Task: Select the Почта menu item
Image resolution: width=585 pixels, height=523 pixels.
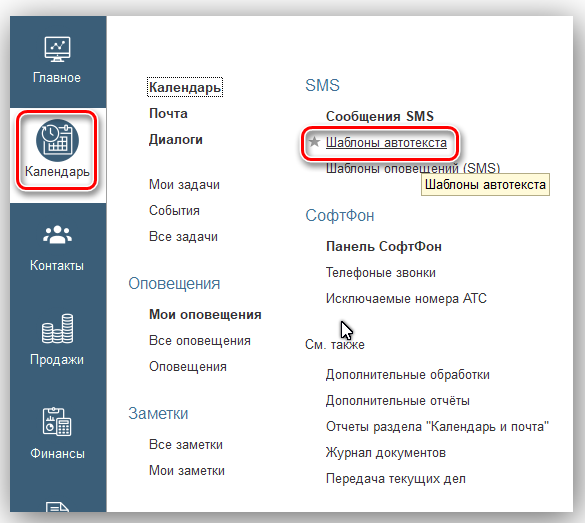Action: pyautogui.click(x=168, y=113)
